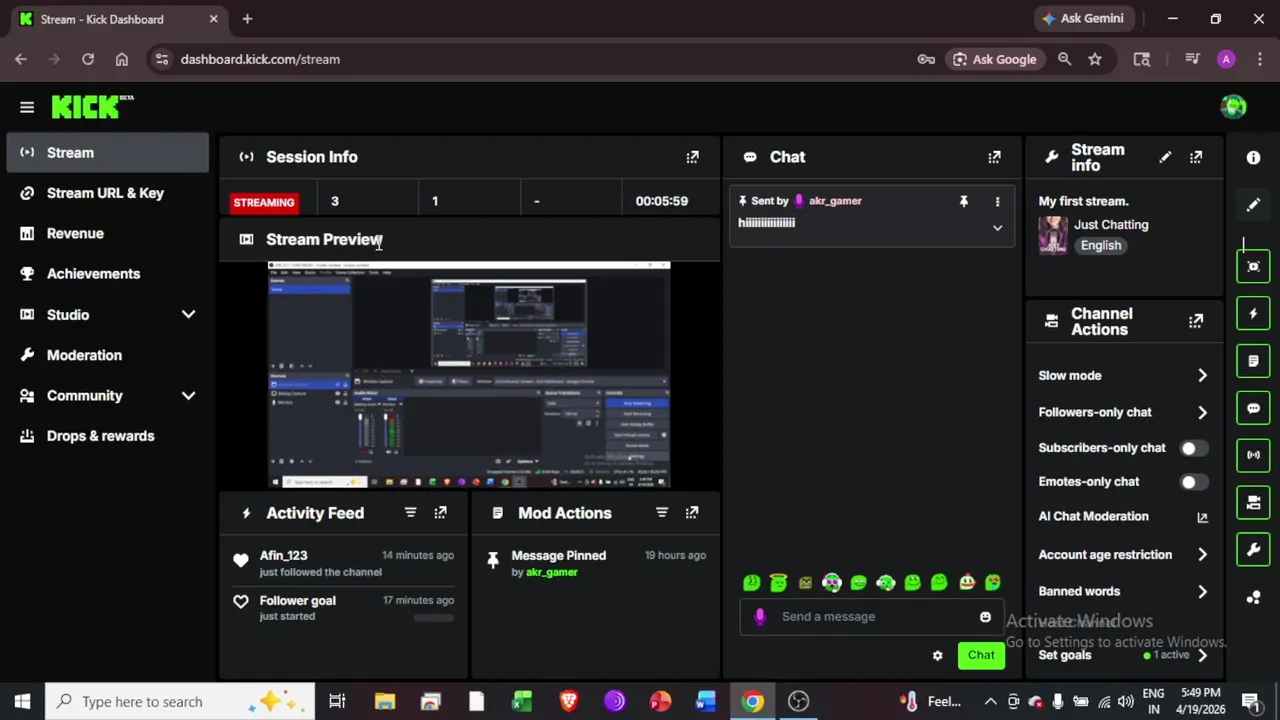Open the hamburger menu beside KICK logo
1280x720 pixels.
coord(27,107)
